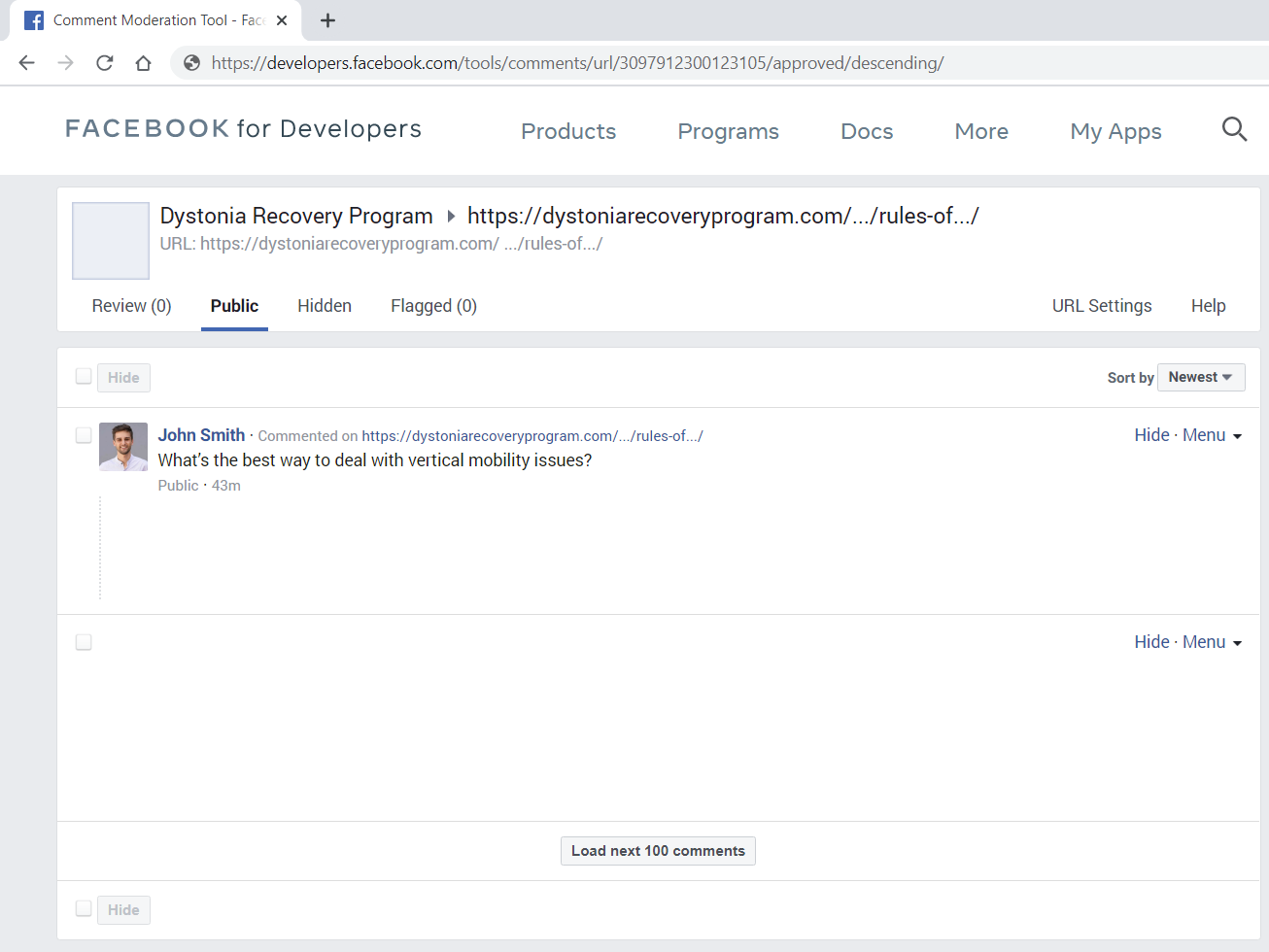Click the header rules-of URL breadcrumb link

click(723, 216)
